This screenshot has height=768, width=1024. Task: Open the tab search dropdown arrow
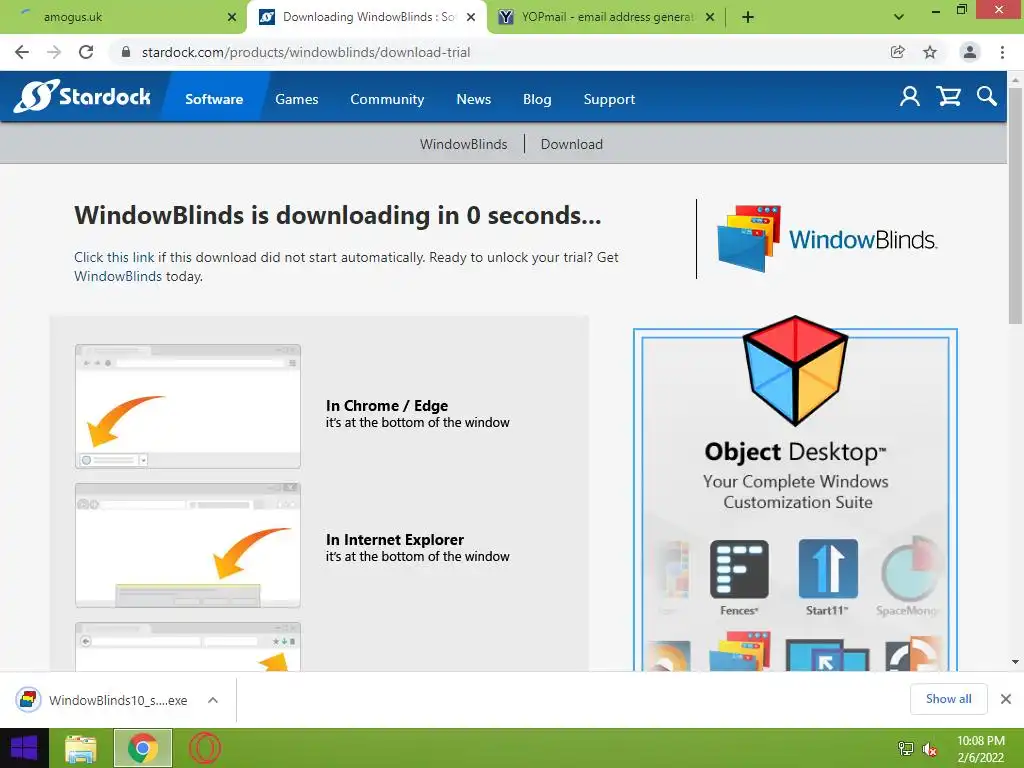coord(899,17)
